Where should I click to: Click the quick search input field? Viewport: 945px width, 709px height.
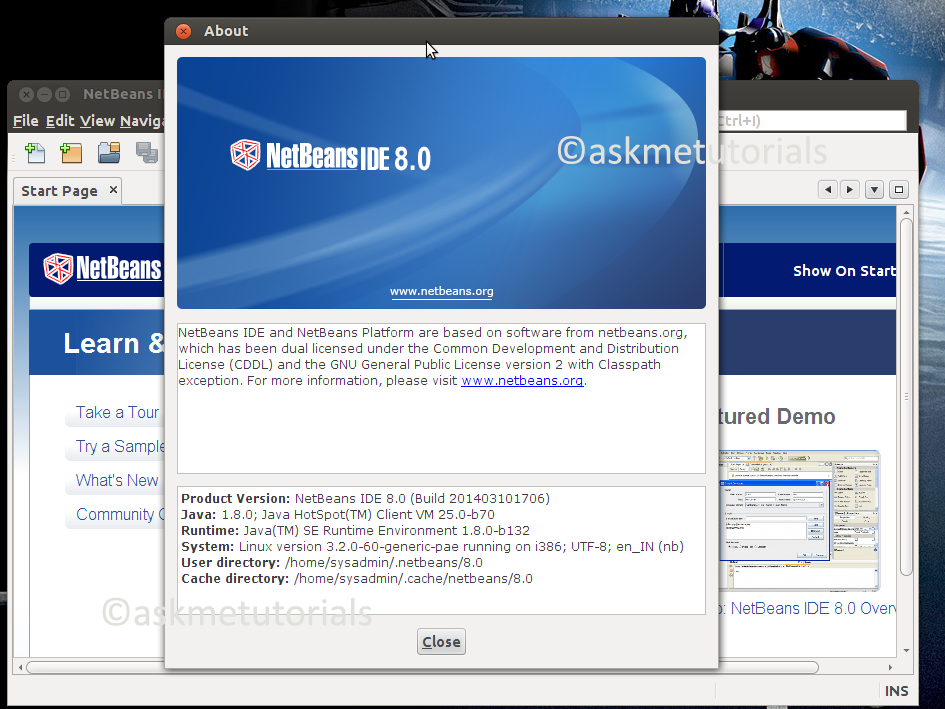tap(812, 121)
